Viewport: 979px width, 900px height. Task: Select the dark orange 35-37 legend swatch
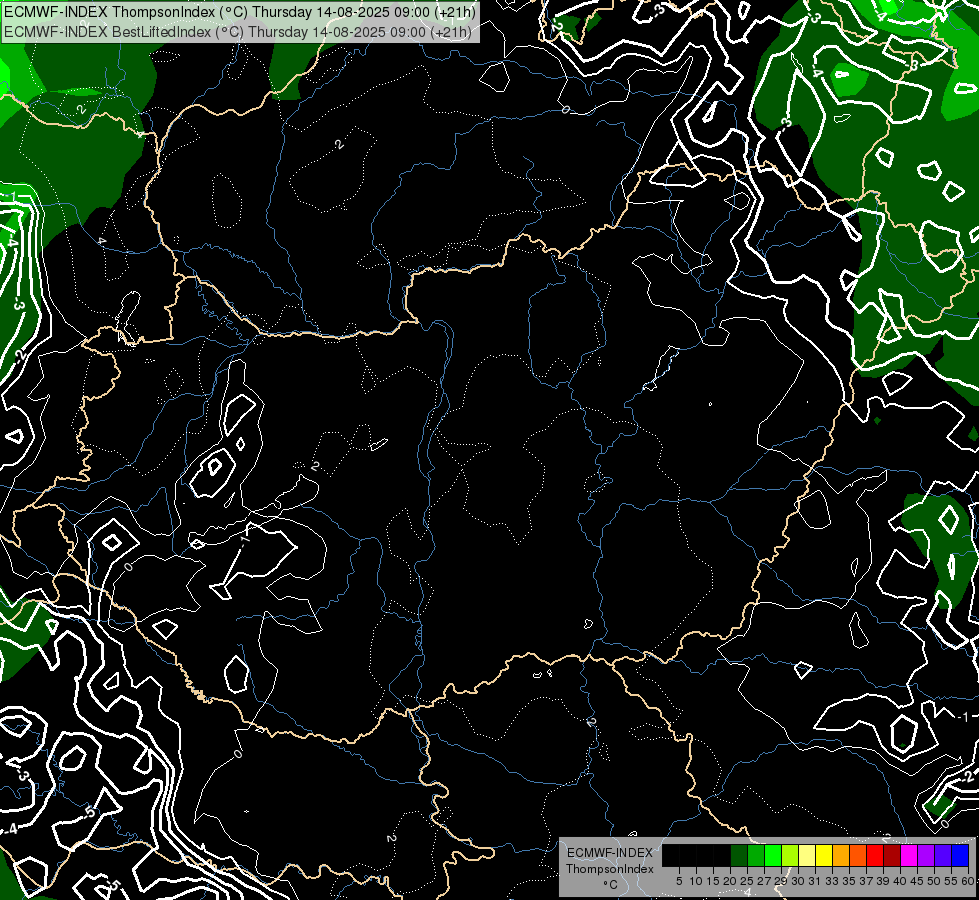coord(858,855)
